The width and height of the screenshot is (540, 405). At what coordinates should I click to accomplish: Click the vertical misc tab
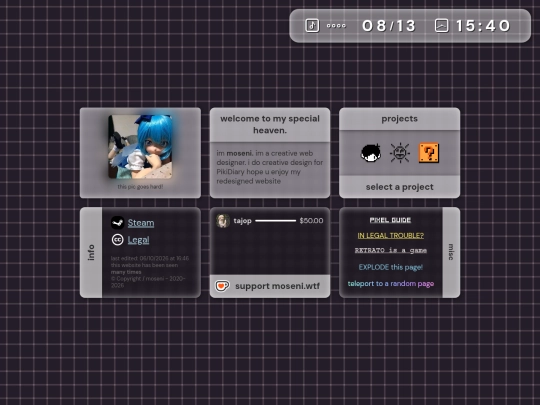(x=451, y=252)
